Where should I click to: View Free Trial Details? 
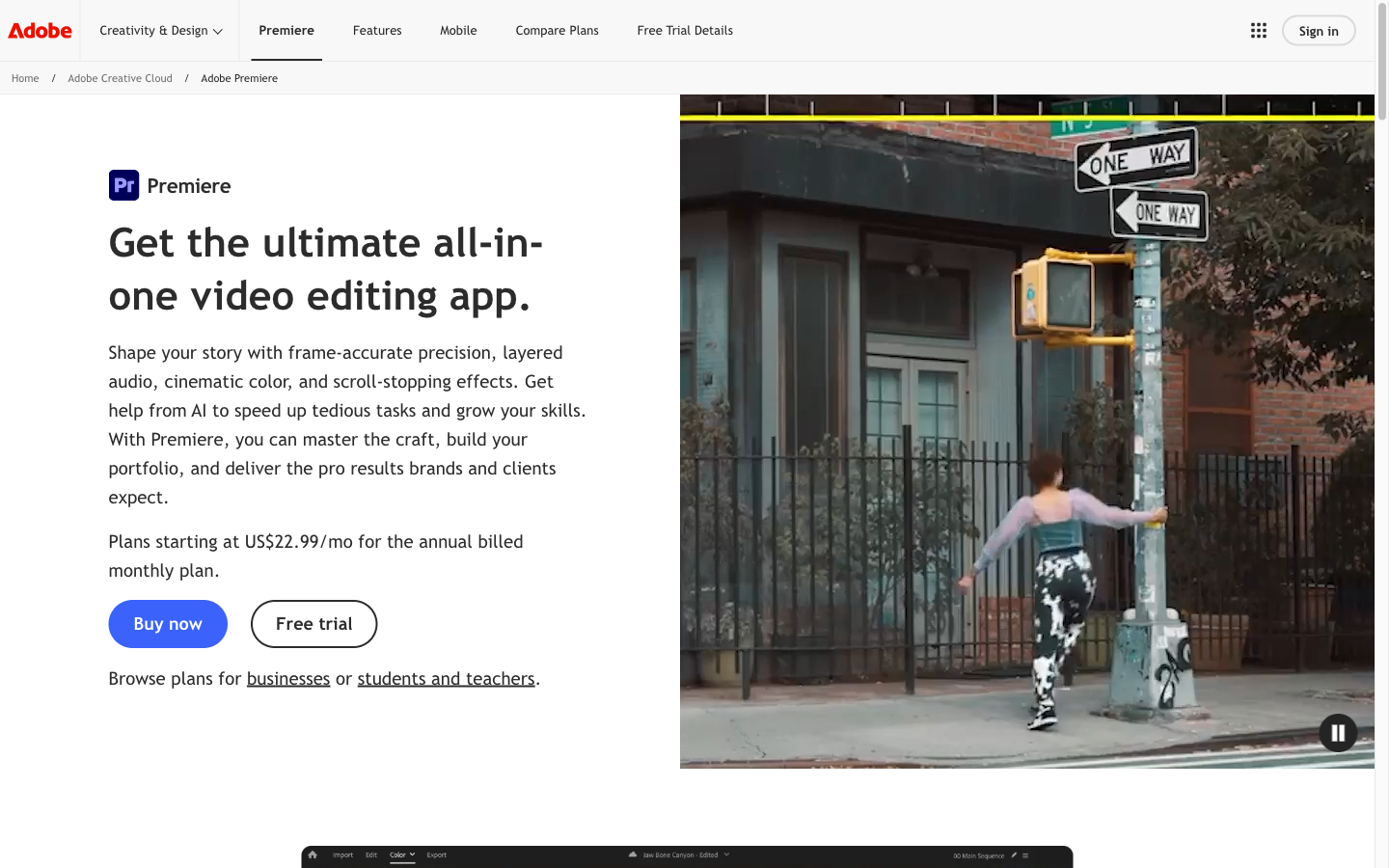pos(685,31)
